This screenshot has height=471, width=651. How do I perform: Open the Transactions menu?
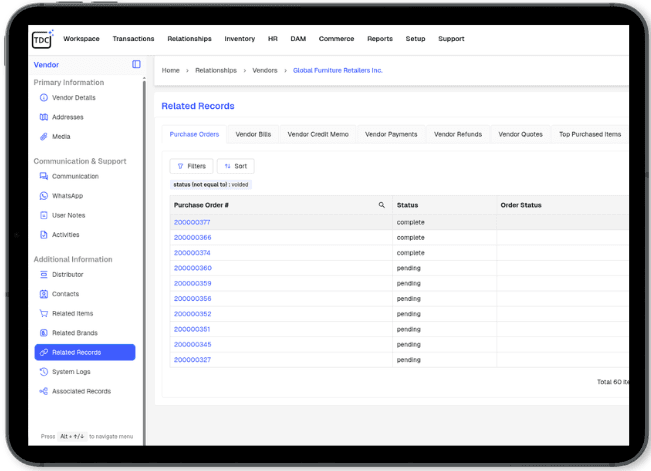pyautogui.click(x=133, y=39)
